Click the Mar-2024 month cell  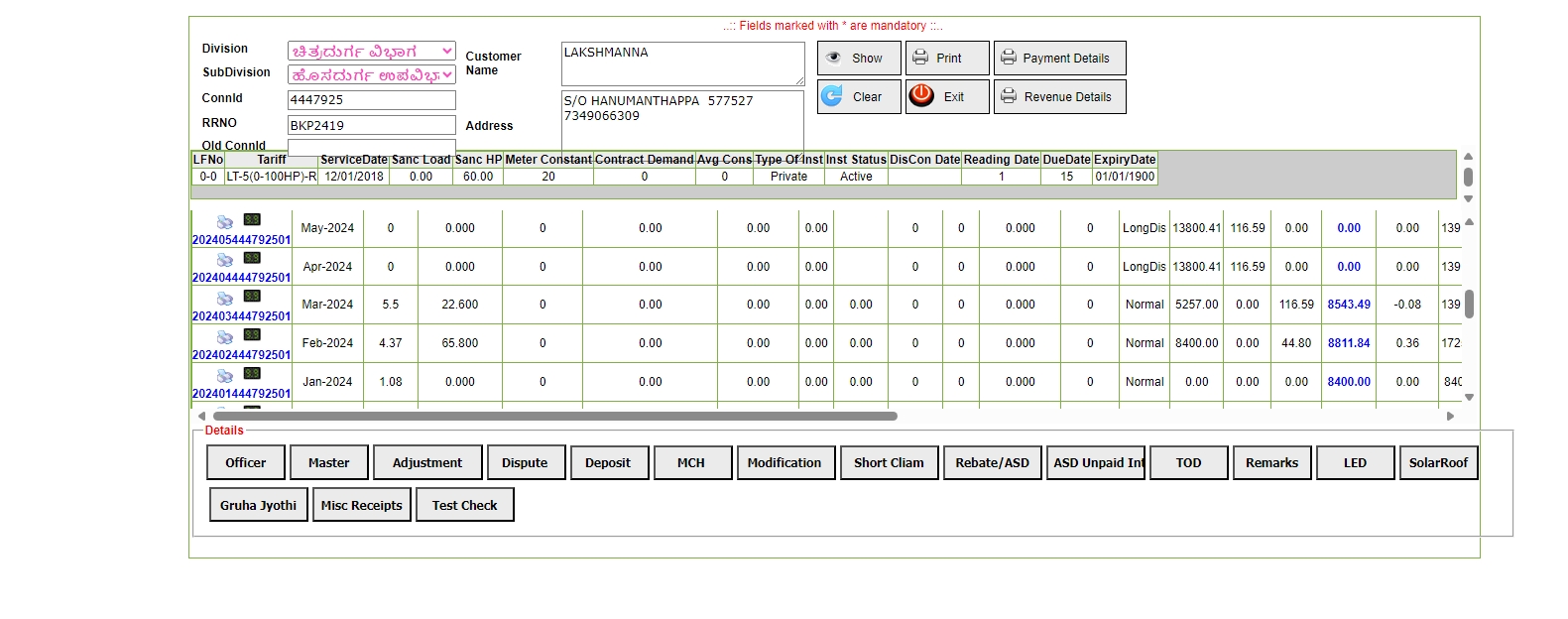tap(327, 305)
